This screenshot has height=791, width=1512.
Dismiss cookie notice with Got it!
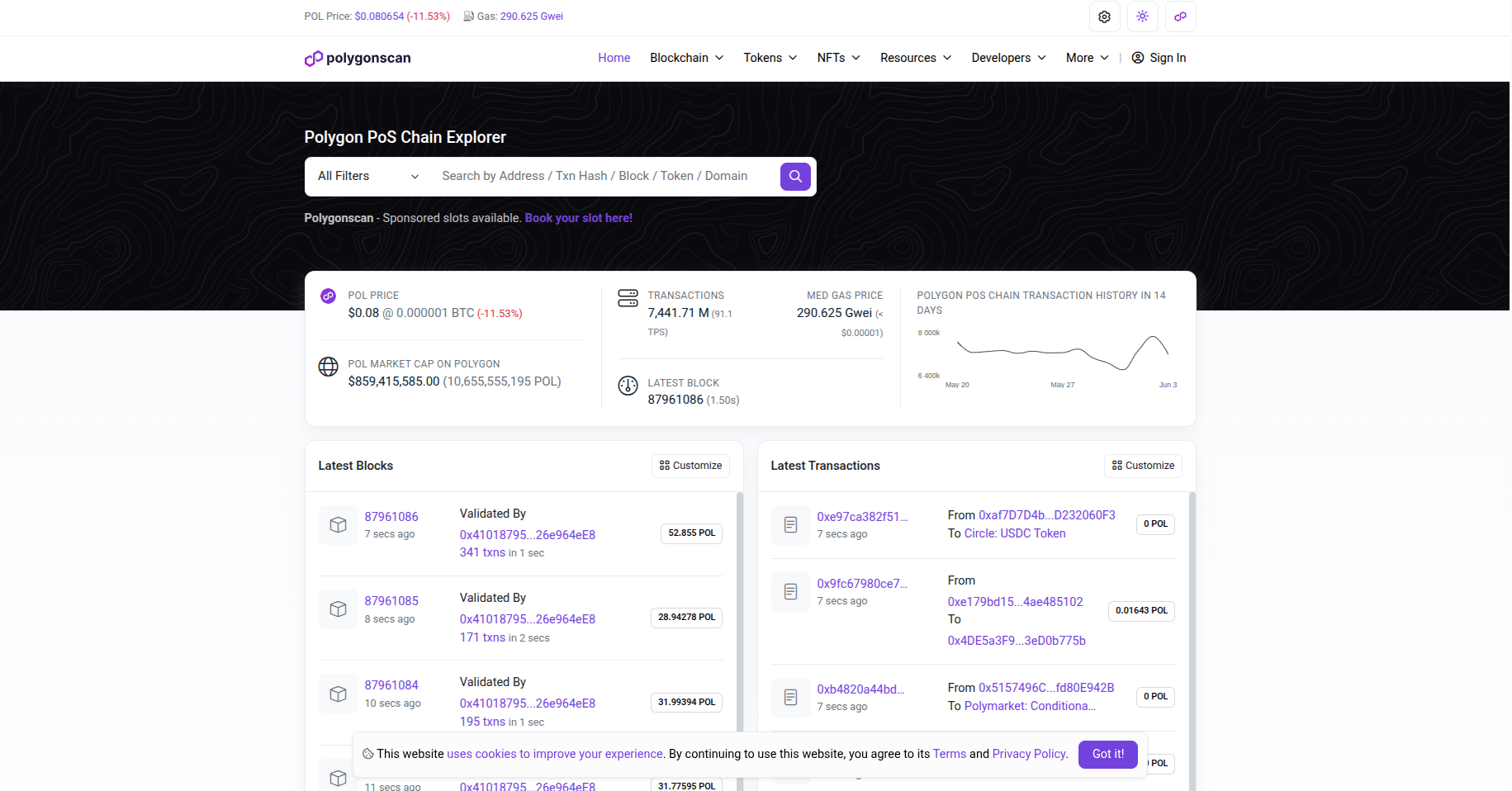click(x=1107, y=754)
